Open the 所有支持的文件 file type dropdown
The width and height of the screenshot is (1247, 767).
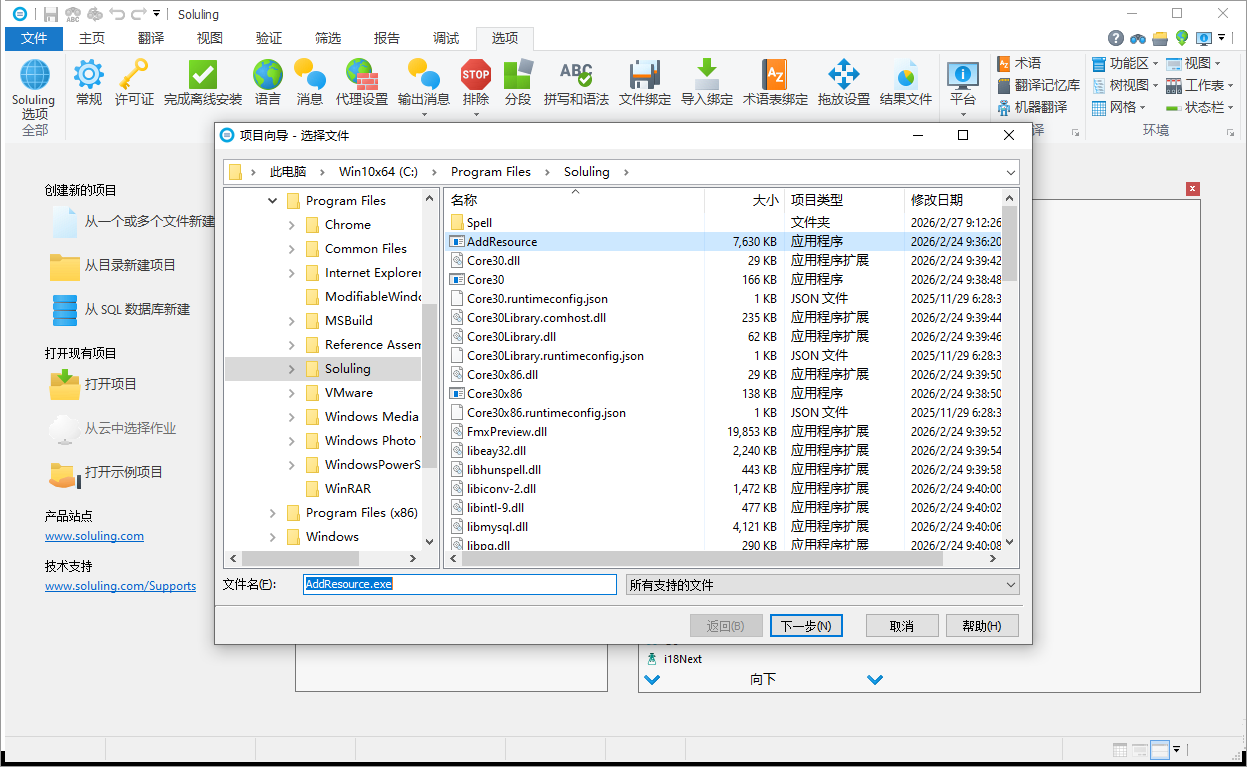1010,583
